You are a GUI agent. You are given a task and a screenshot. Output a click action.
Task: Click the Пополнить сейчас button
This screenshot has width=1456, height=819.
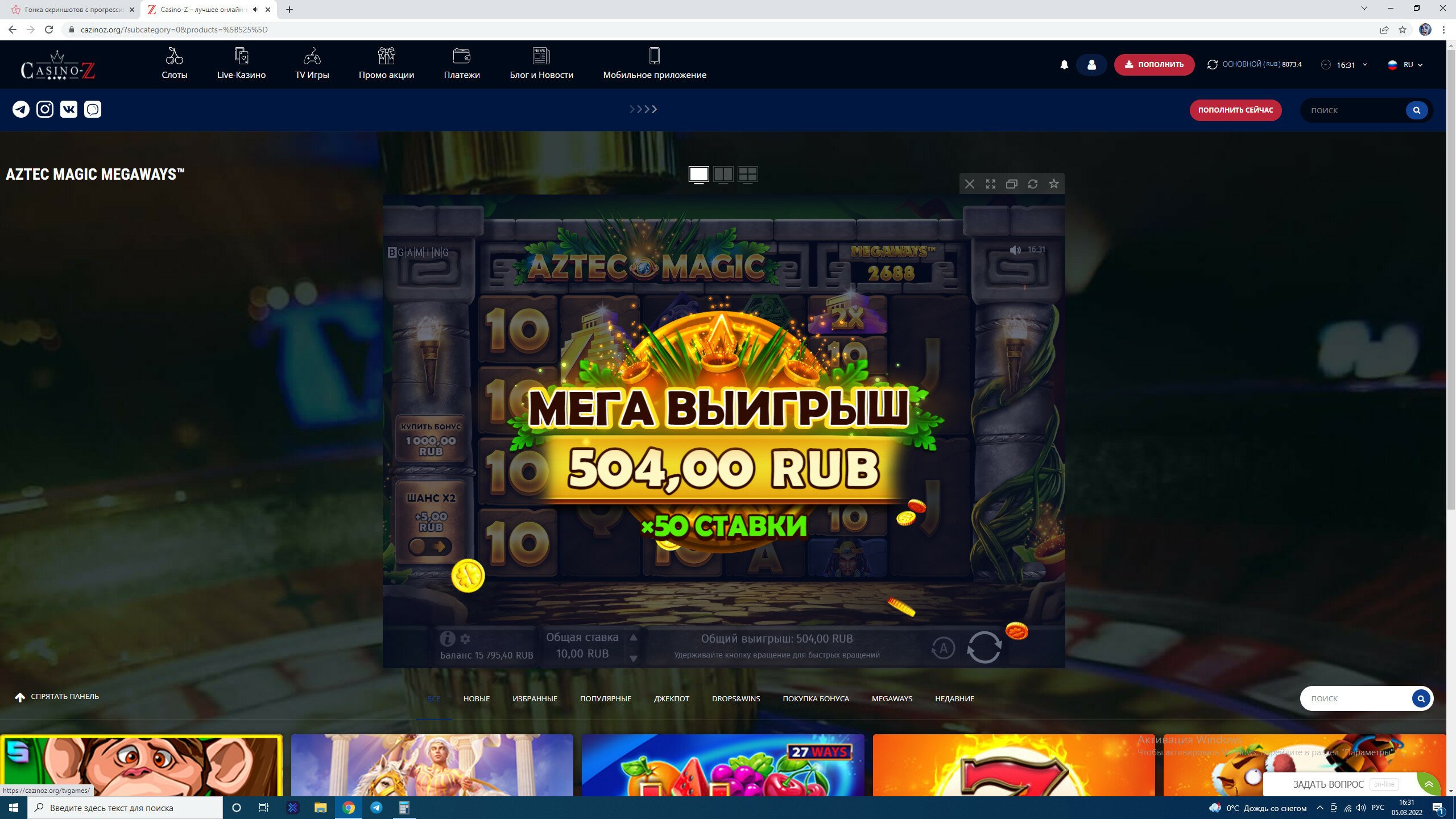coord(1235,110)
